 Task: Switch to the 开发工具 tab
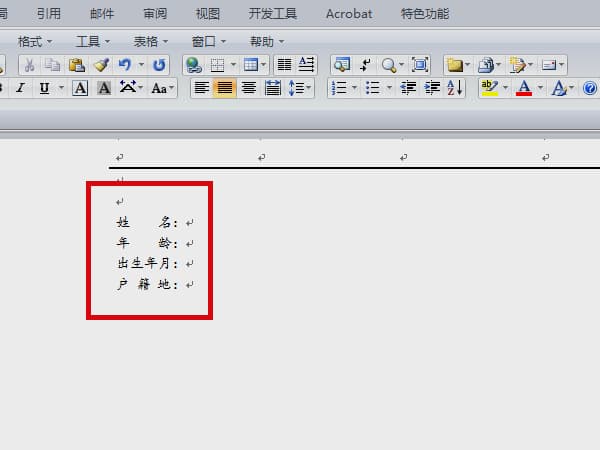pyautogui.click(x=272, y=14)
